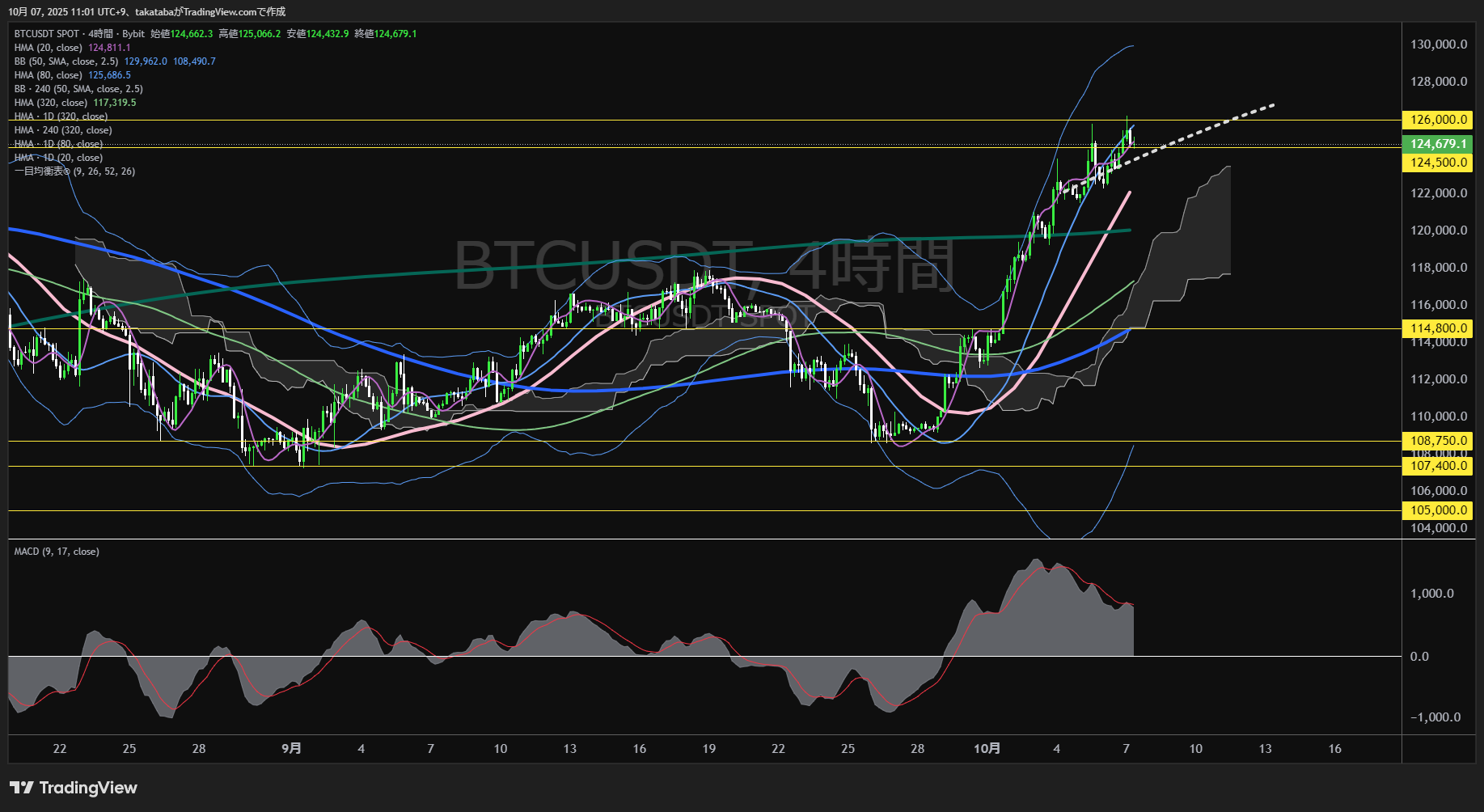The height and width of the screenshot is (812, 1484).
Task: Click the MACD (9, 17, close) pane label
Action: click(x=57, y=552)
